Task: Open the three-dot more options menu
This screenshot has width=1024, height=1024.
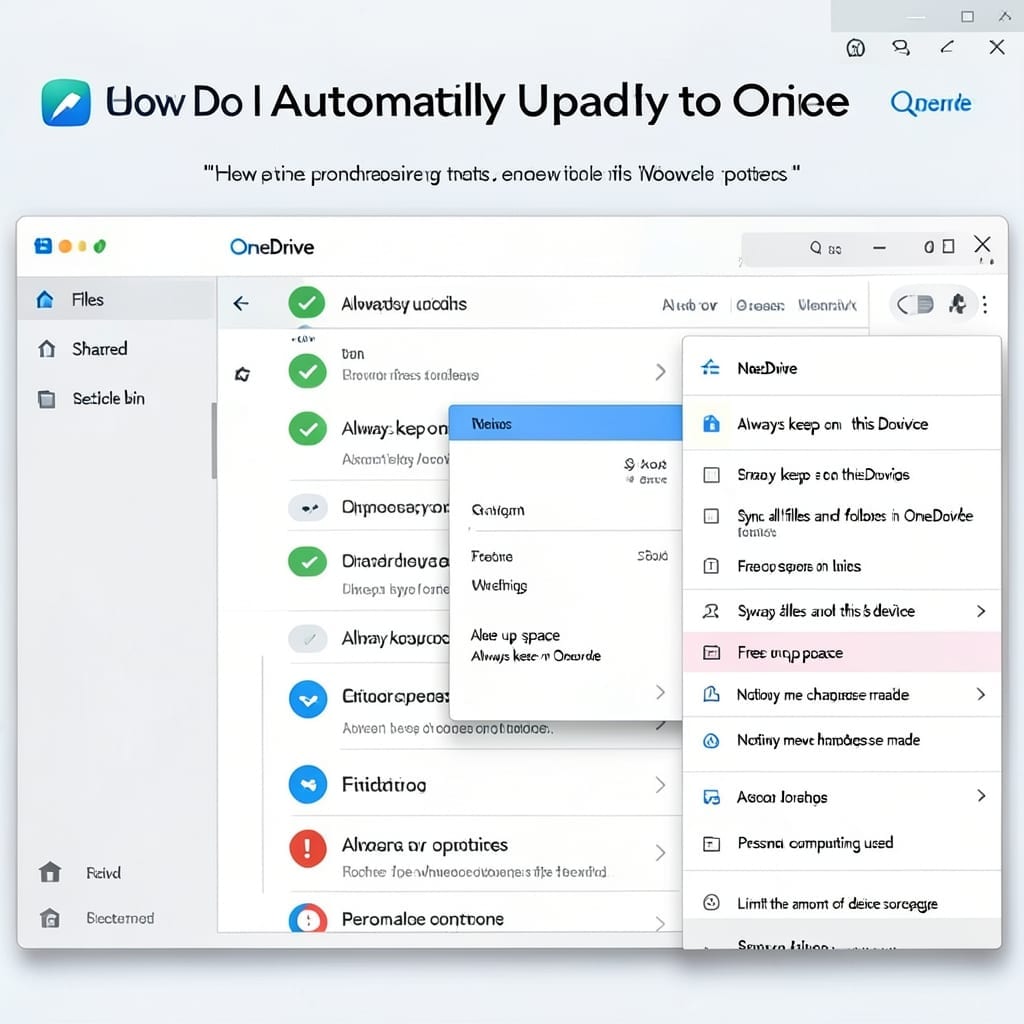Action: pyautogui.click(x=985, y=304)
